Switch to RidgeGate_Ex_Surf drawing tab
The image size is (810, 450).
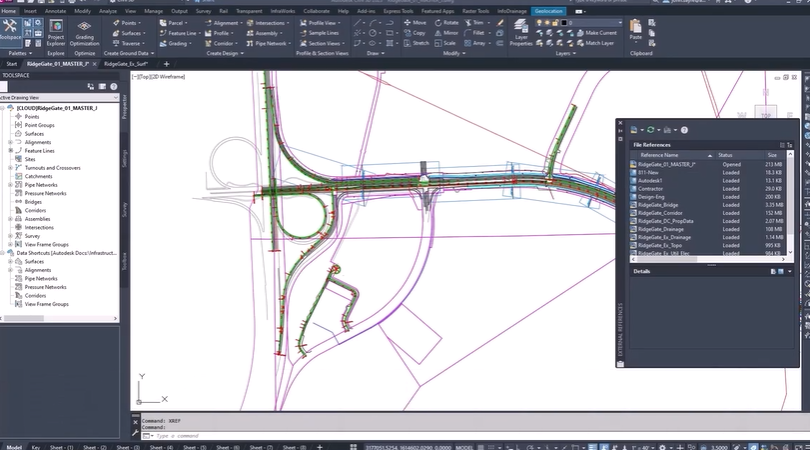coord(126,64)
